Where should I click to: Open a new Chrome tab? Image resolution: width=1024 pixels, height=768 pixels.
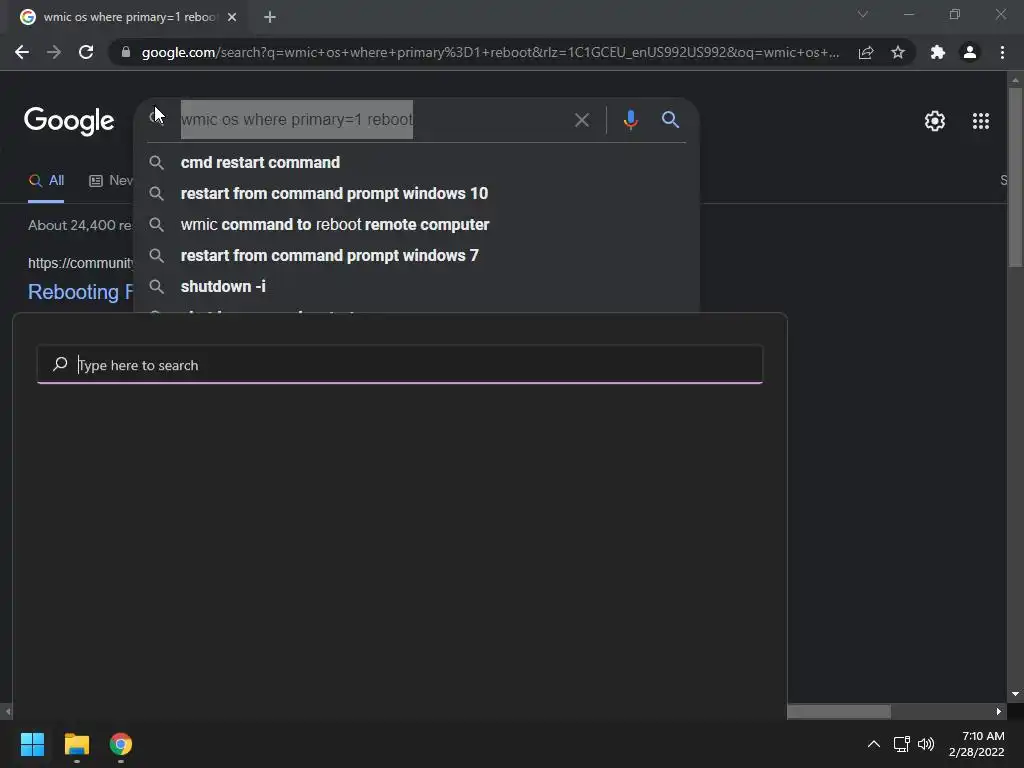[270, 17]
